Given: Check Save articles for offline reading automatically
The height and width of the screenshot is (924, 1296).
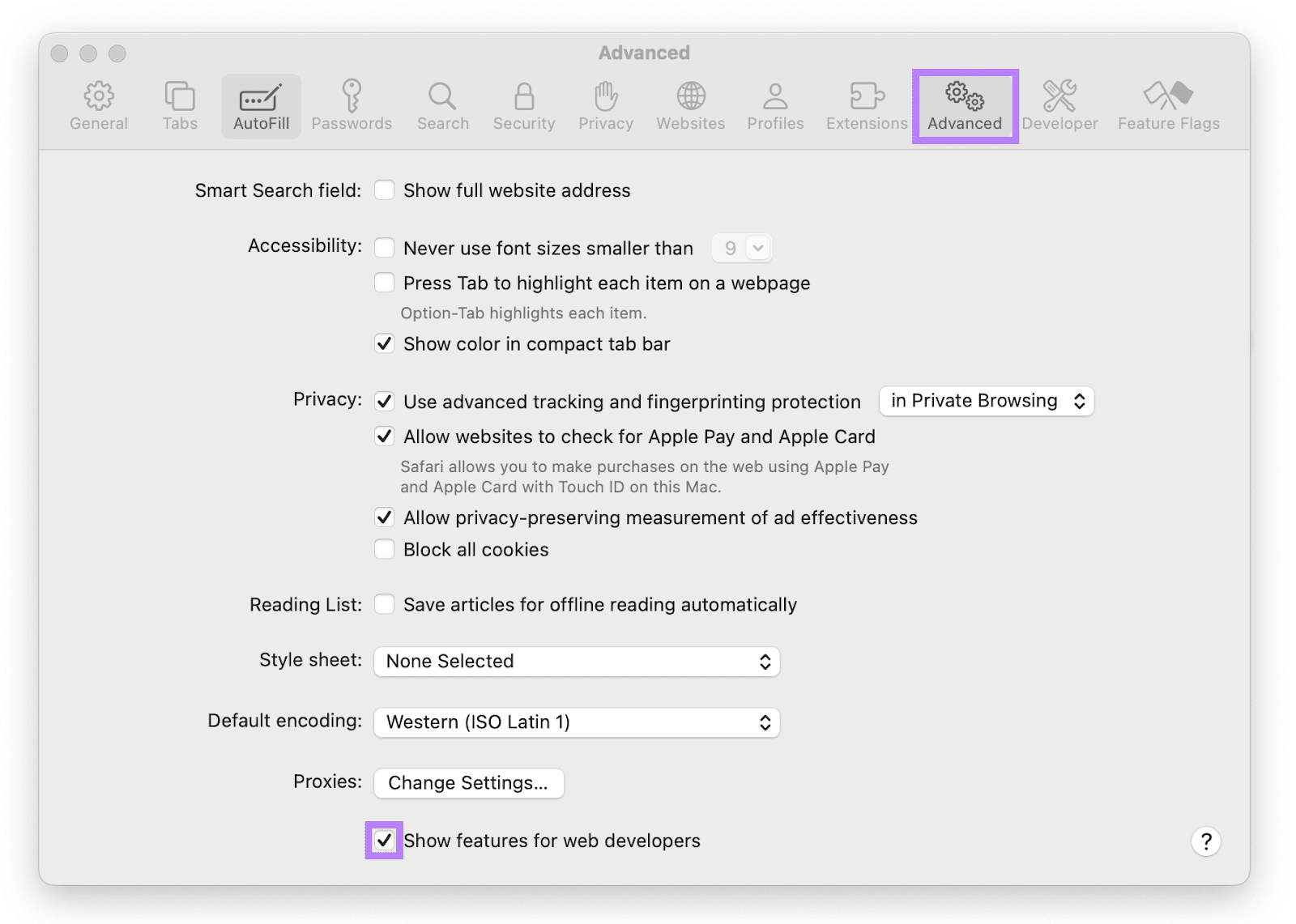Looking at the screenshot, I should click(x=385, y=605).
